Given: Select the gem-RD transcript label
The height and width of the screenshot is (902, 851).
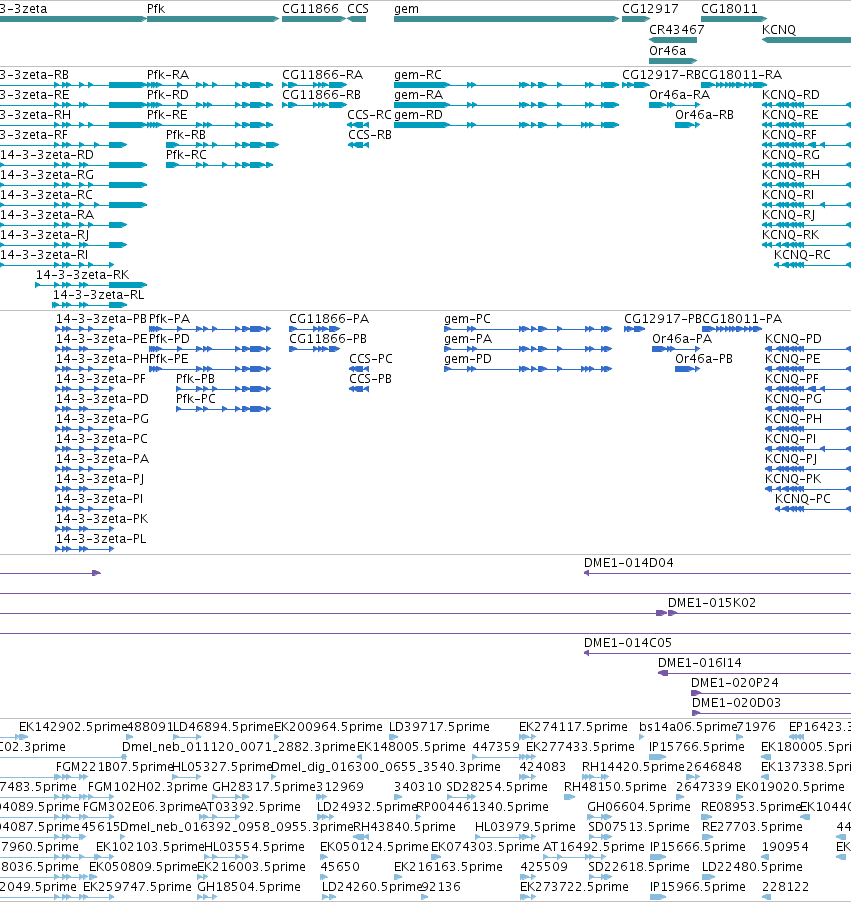Looking at the screenshot, I should pyautogui.click(x=418, y=114).
